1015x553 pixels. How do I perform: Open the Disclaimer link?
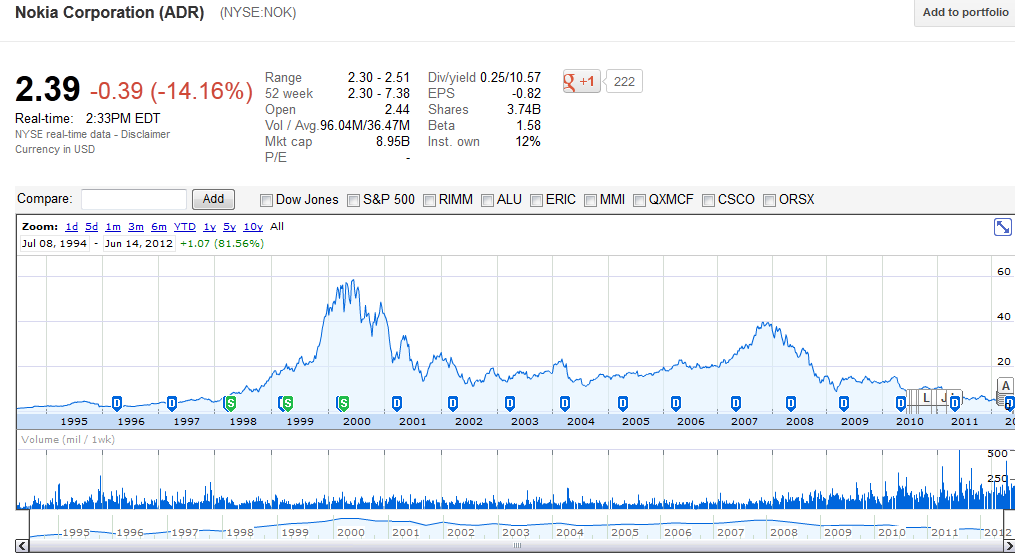[146, 134]
